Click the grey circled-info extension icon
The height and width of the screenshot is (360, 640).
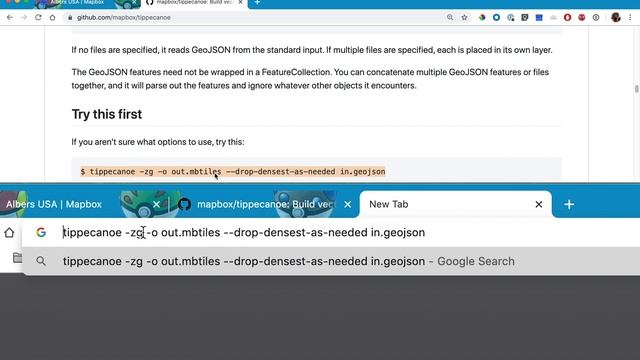[596, 17]
